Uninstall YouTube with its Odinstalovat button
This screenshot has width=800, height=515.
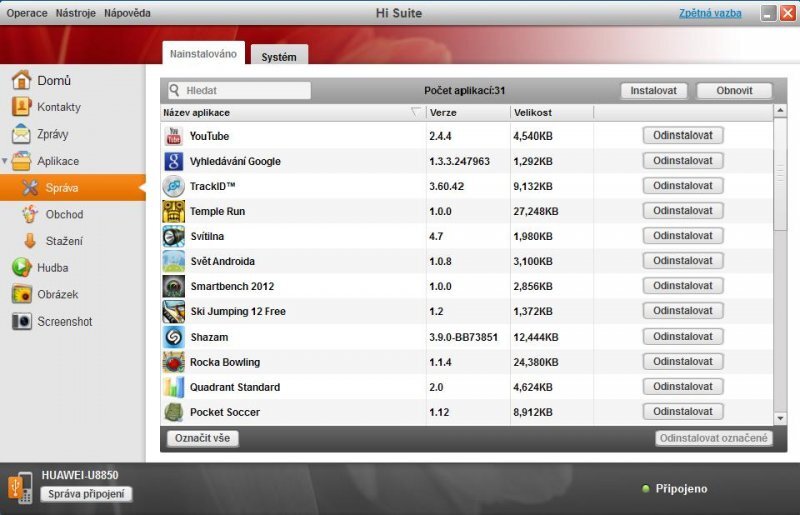click(x=683, y=135)
